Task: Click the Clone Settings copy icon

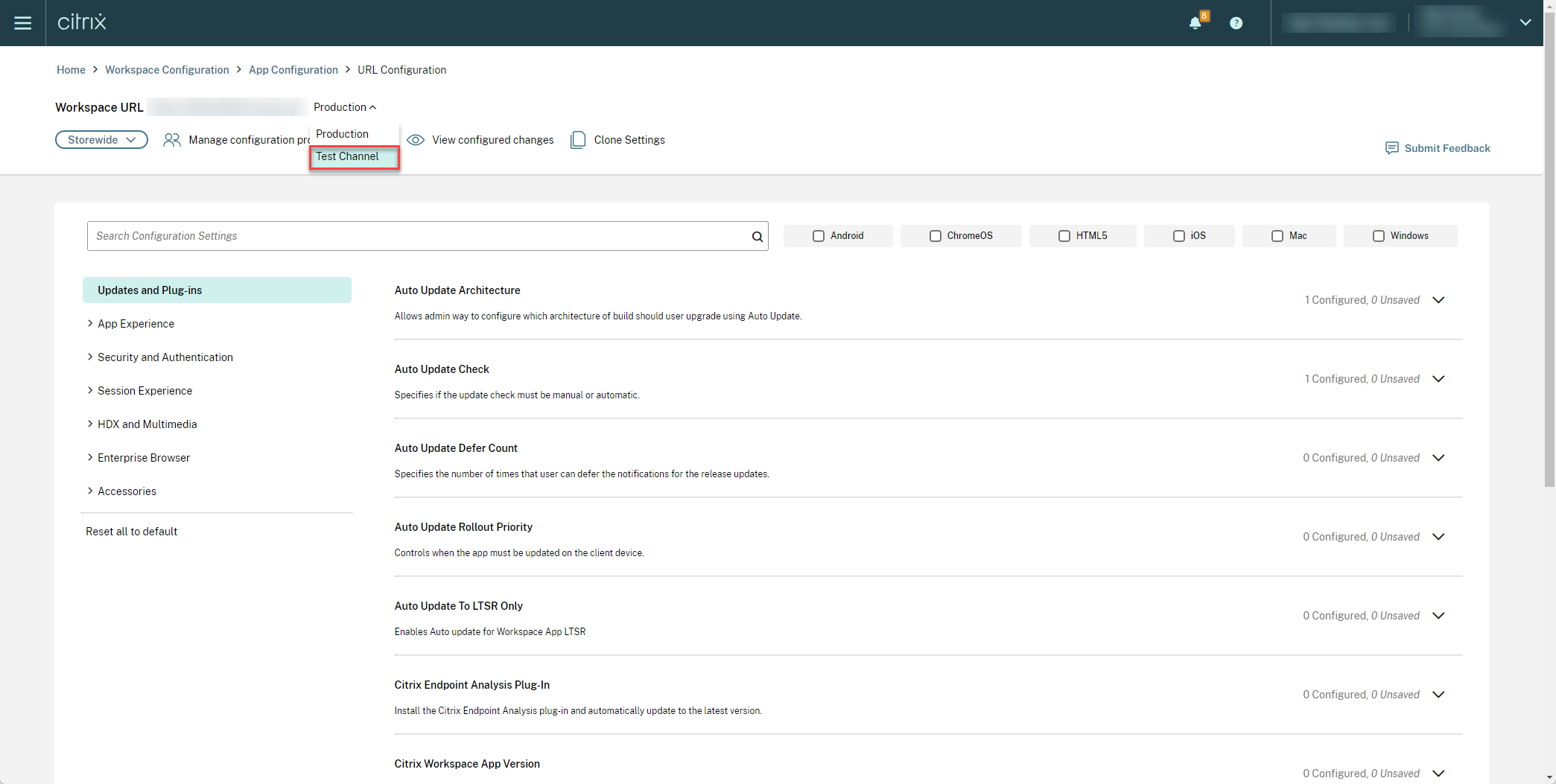Action: pyautogui.click(x=577, y=140)
